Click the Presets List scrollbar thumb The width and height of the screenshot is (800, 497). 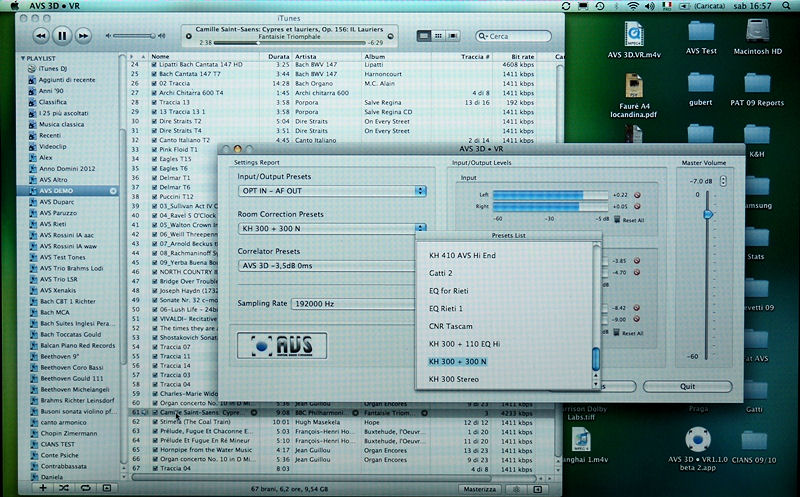pos(595,359)
